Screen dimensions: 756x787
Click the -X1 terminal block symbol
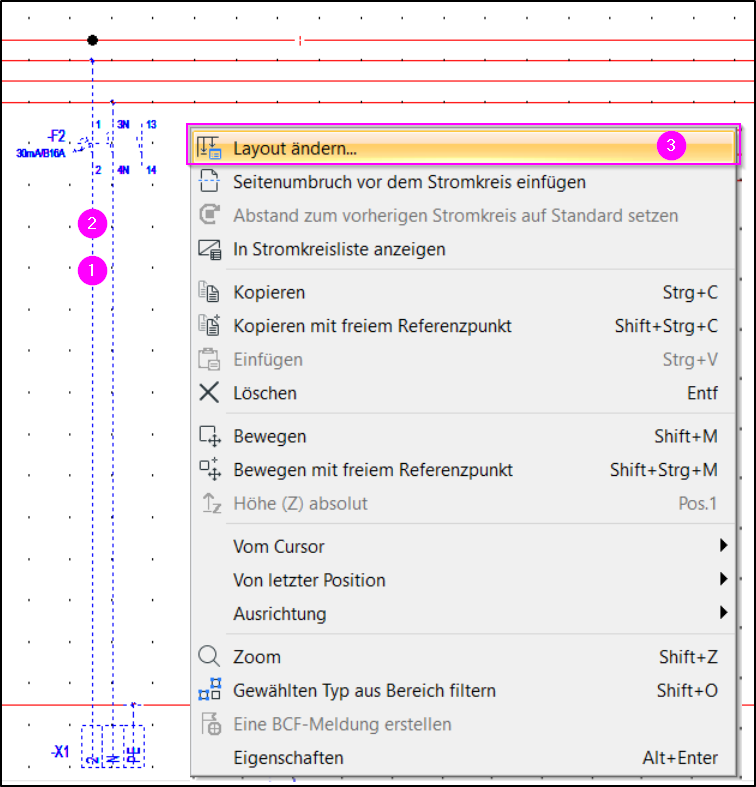click(113, 746)
